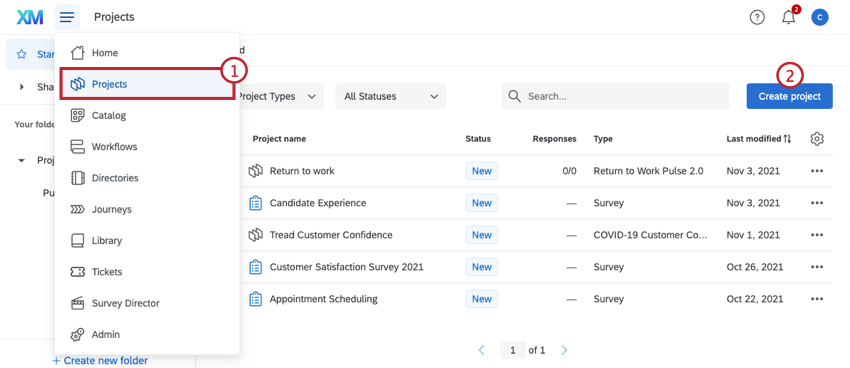Click in the Search projects field
This screenshot has width=850, height=368.
pos(615,96)
